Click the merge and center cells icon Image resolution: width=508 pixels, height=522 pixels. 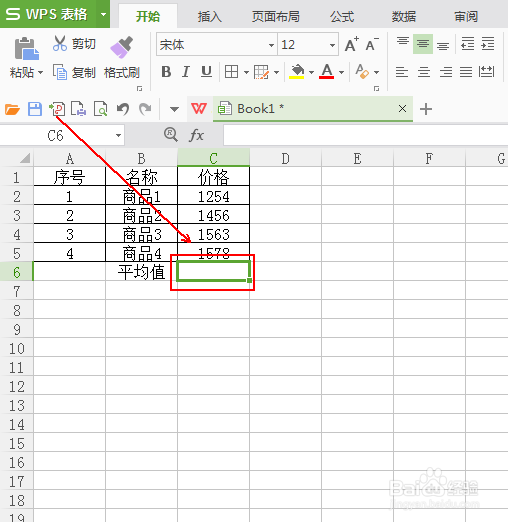(486, 72)
